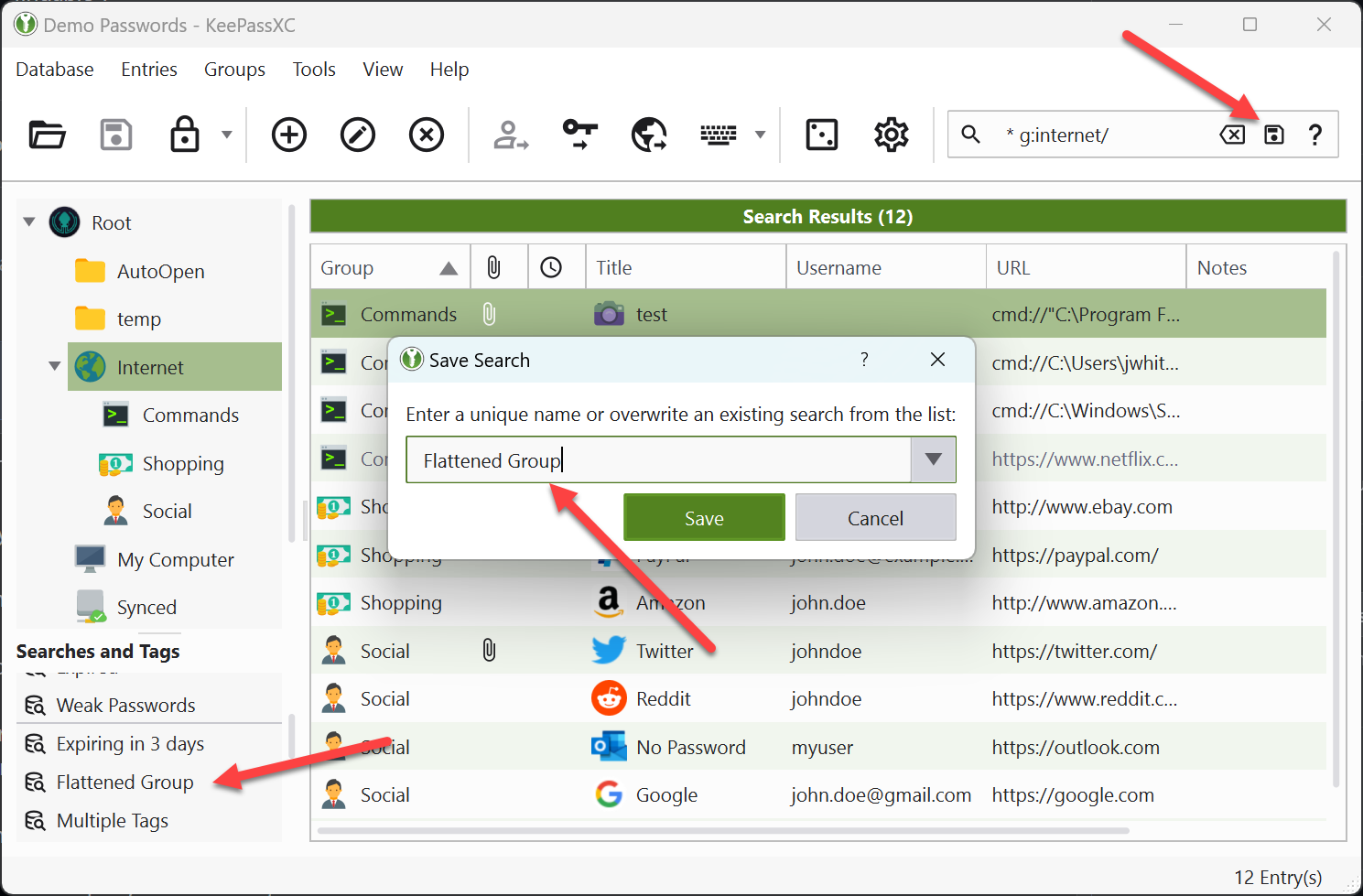Edit the selected entry via pencil icon
Image resolution: width=1363 pixels, height=896 pixels.
pyautogui.click(x=357, y=135)
